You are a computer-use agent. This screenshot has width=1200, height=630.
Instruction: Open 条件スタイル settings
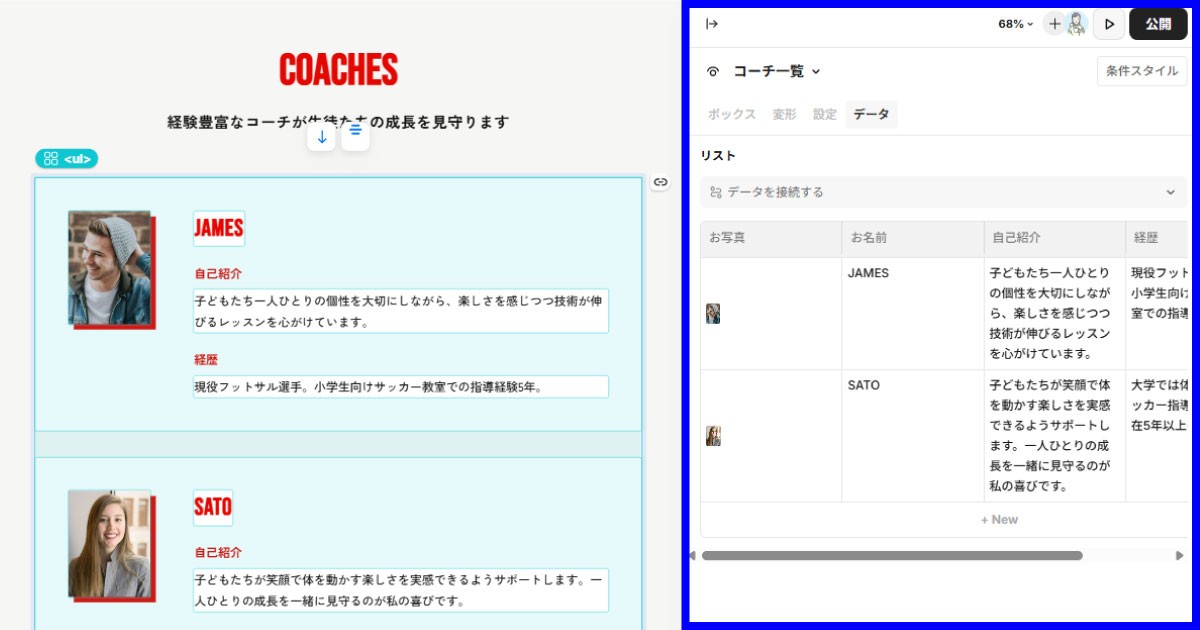click(1141, 70)
